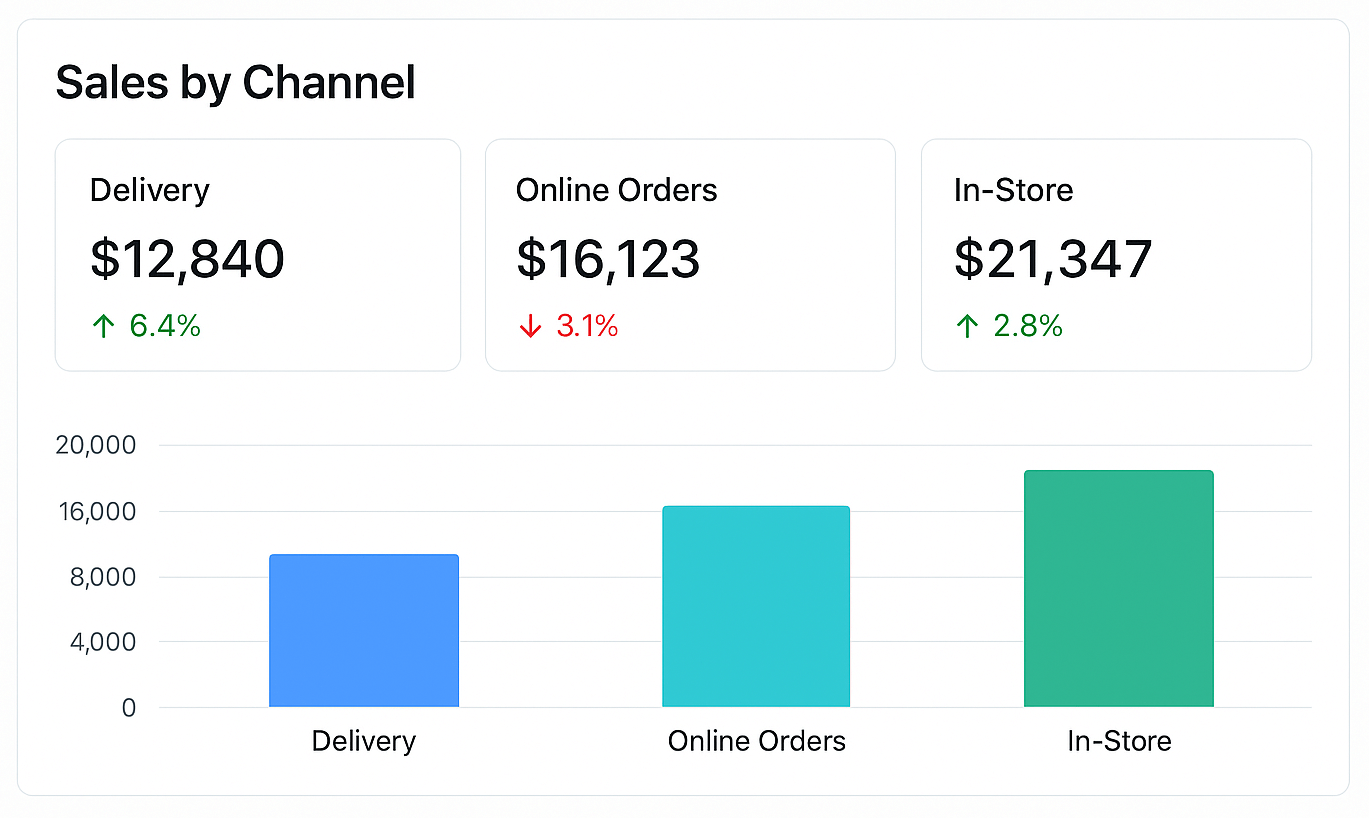Click the Online Orders chart axis label
1369x818 pixels.
(756, 741)
